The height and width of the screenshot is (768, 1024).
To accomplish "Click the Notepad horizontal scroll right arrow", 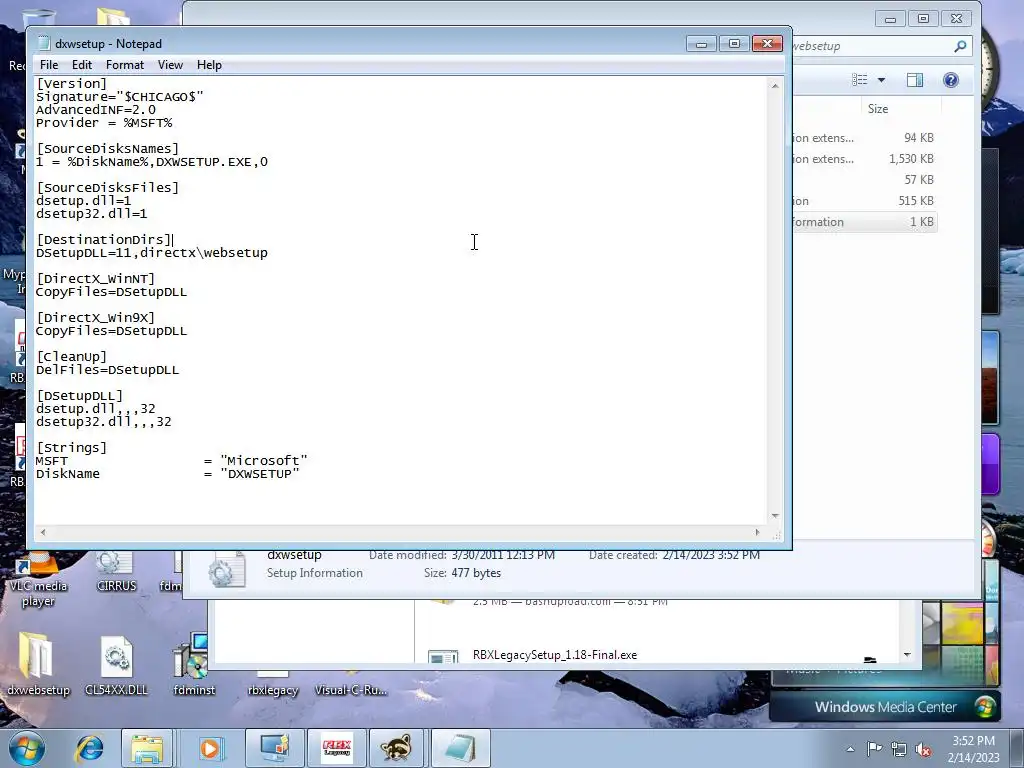I will tap(758, 532).
